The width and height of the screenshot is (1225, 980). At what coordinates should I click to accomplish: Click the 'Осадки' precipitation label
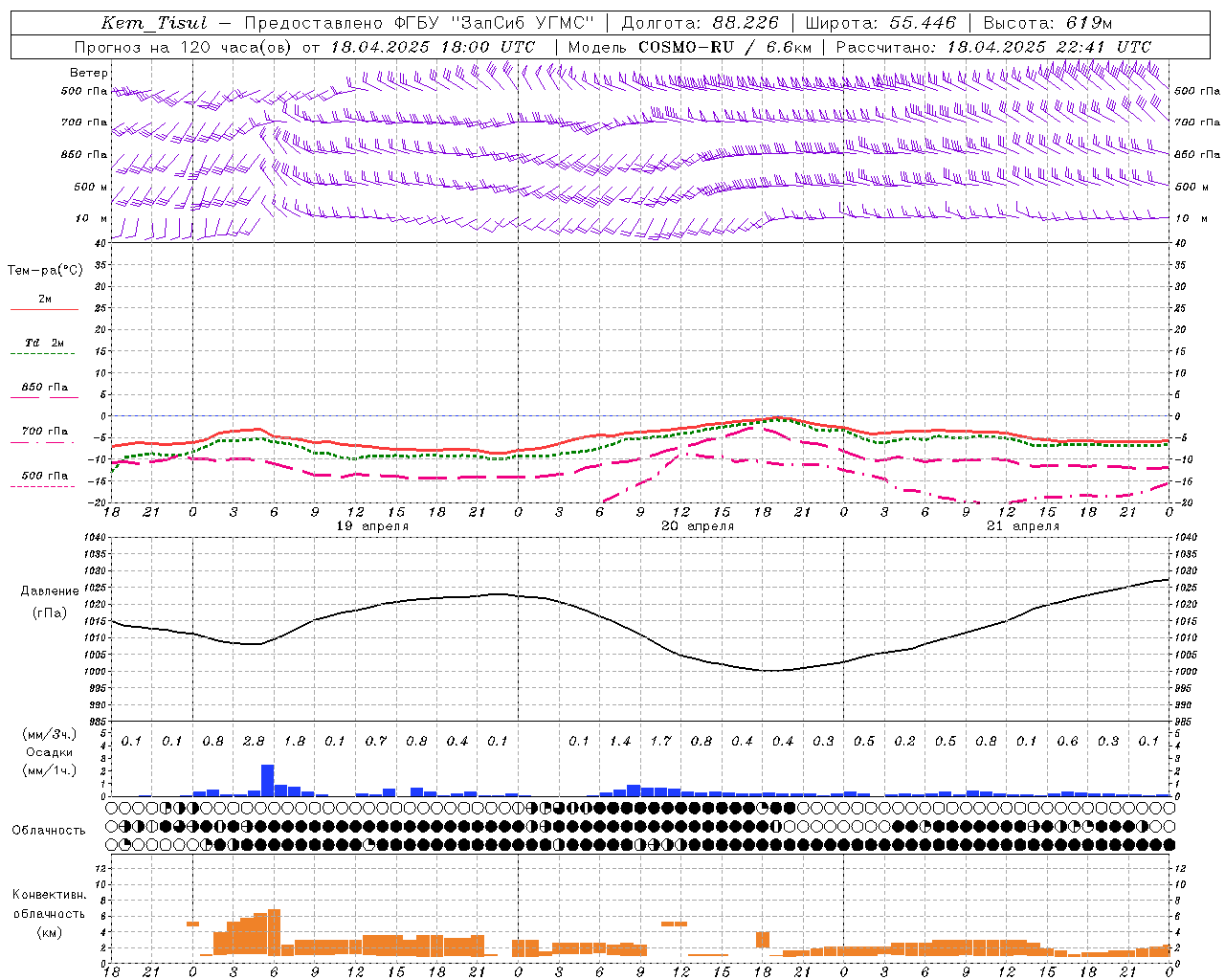click(50, 752)
